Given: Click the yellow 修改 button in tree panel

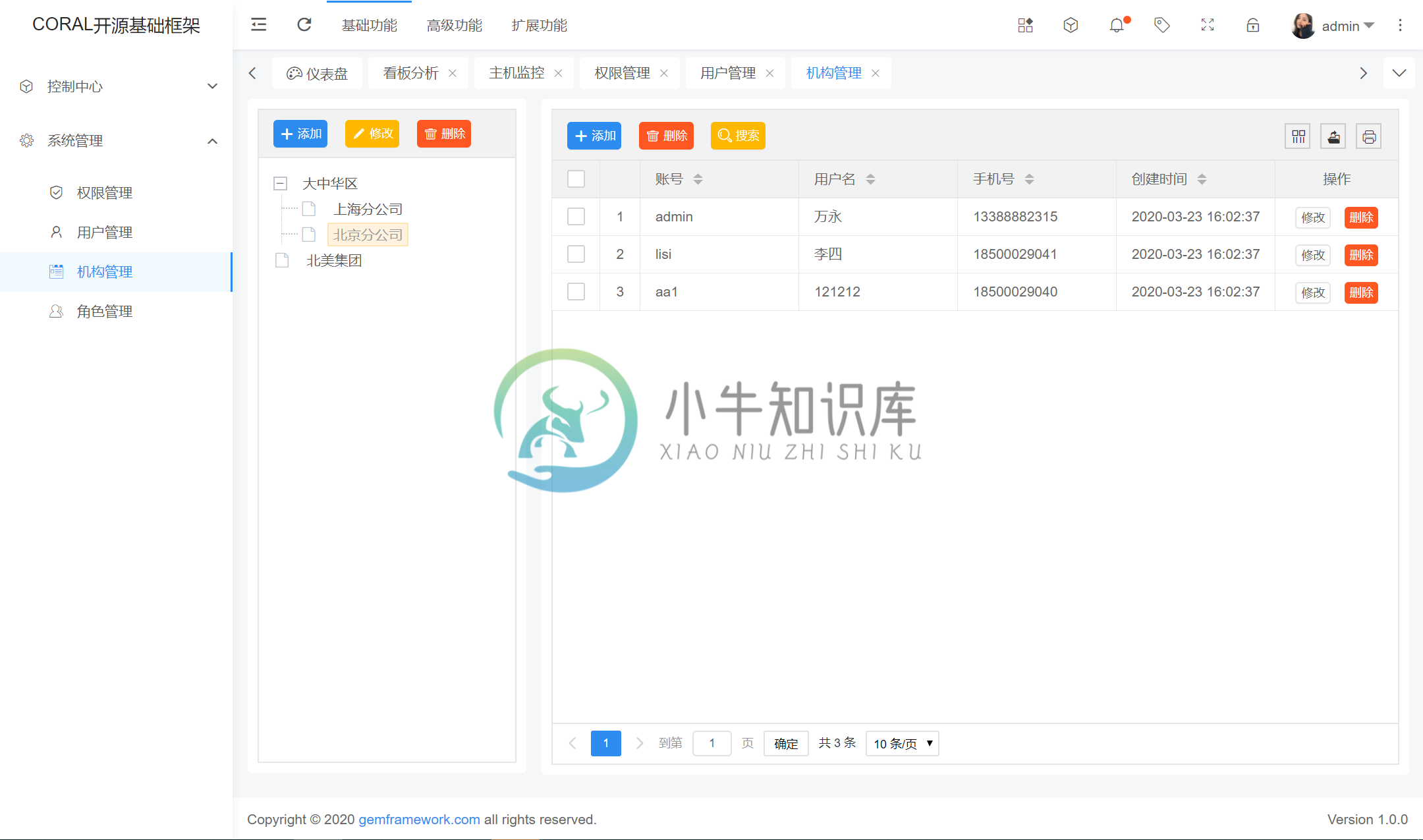Looking at the screenshot, I should click(x=372, y=134).
